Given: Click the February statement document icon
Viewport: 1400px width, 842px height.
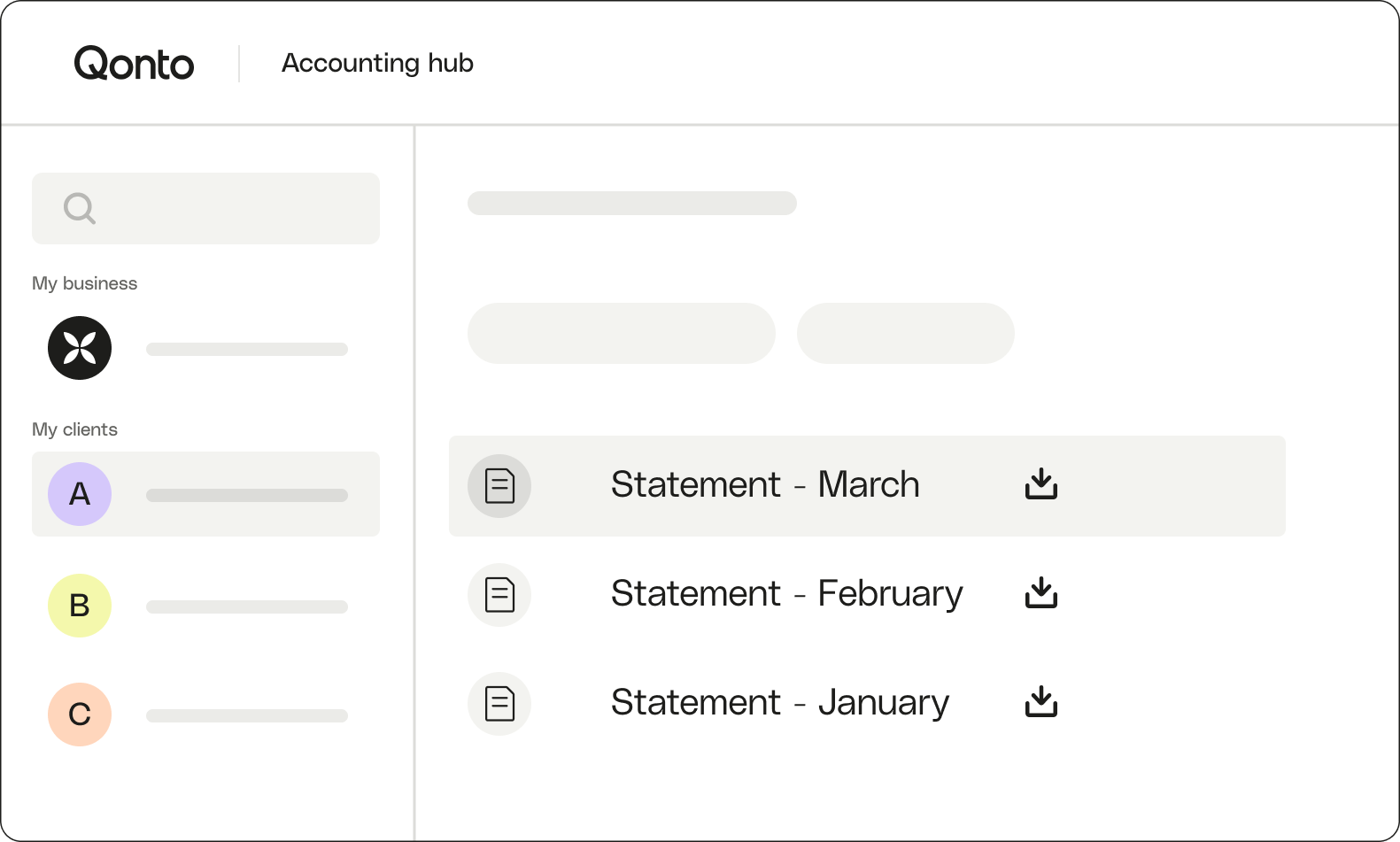Looking at the screenshot, I should click(x=499, y=595).
